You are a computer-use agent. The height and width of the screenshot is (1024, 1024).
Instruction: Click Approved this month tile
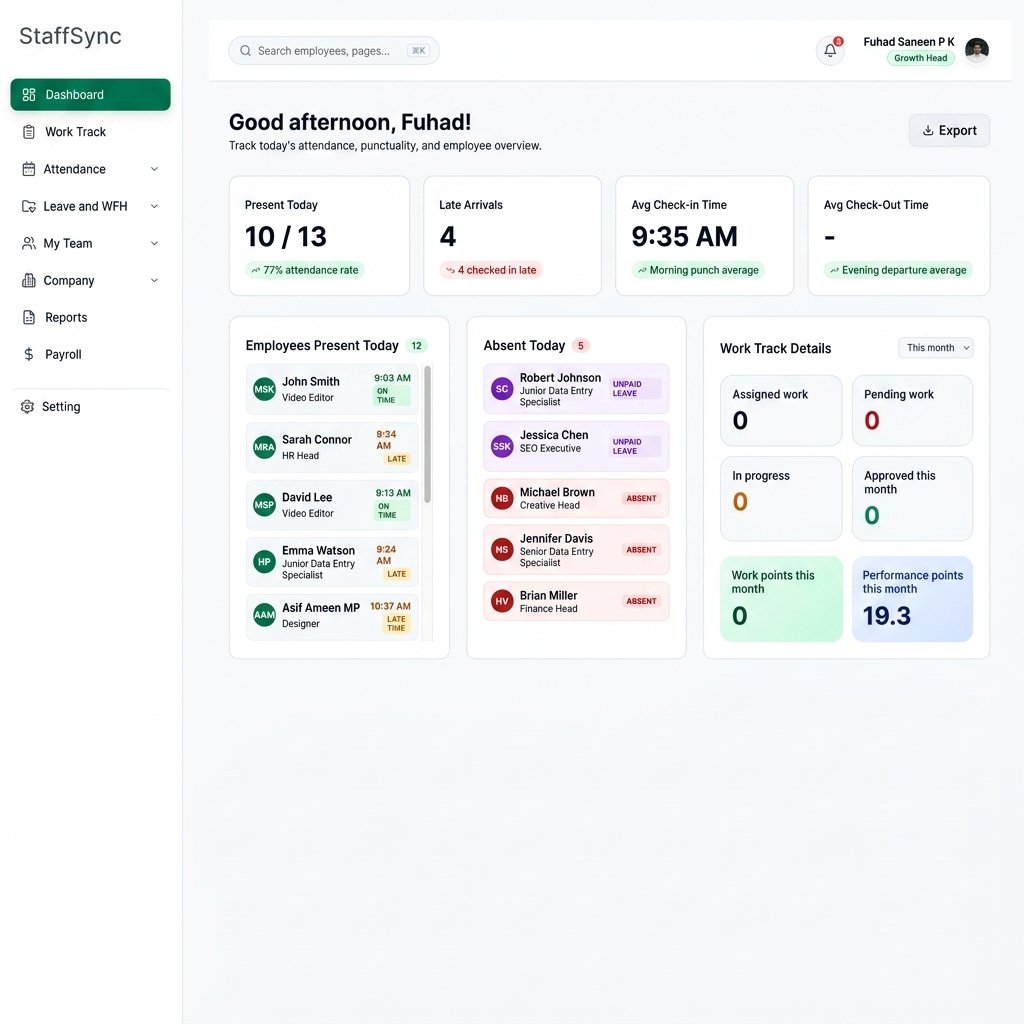[x=912, y=498]
